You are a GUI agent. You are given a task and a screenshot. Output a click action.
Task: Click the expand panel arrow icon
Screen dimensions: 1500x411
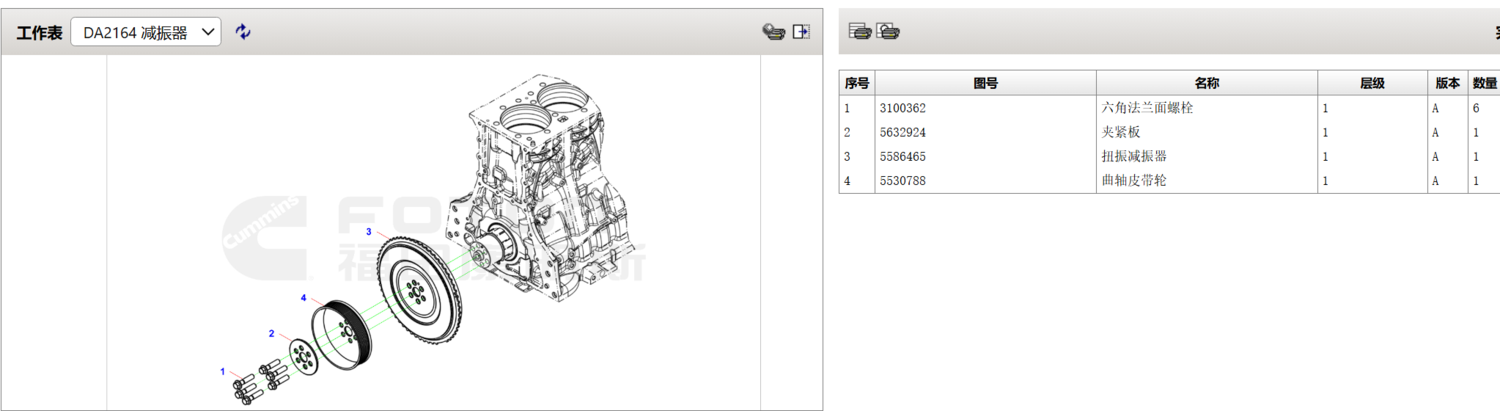801,32
